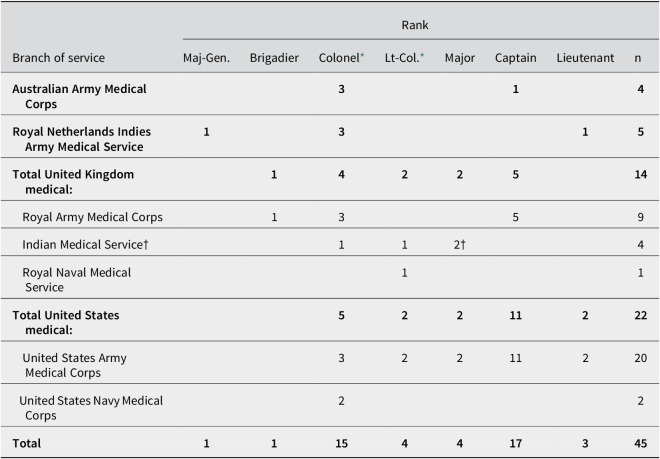The image size is (660, 459).
Task: Click the Lt-Col. footnote asterisk link
Action: coord(422,55)
